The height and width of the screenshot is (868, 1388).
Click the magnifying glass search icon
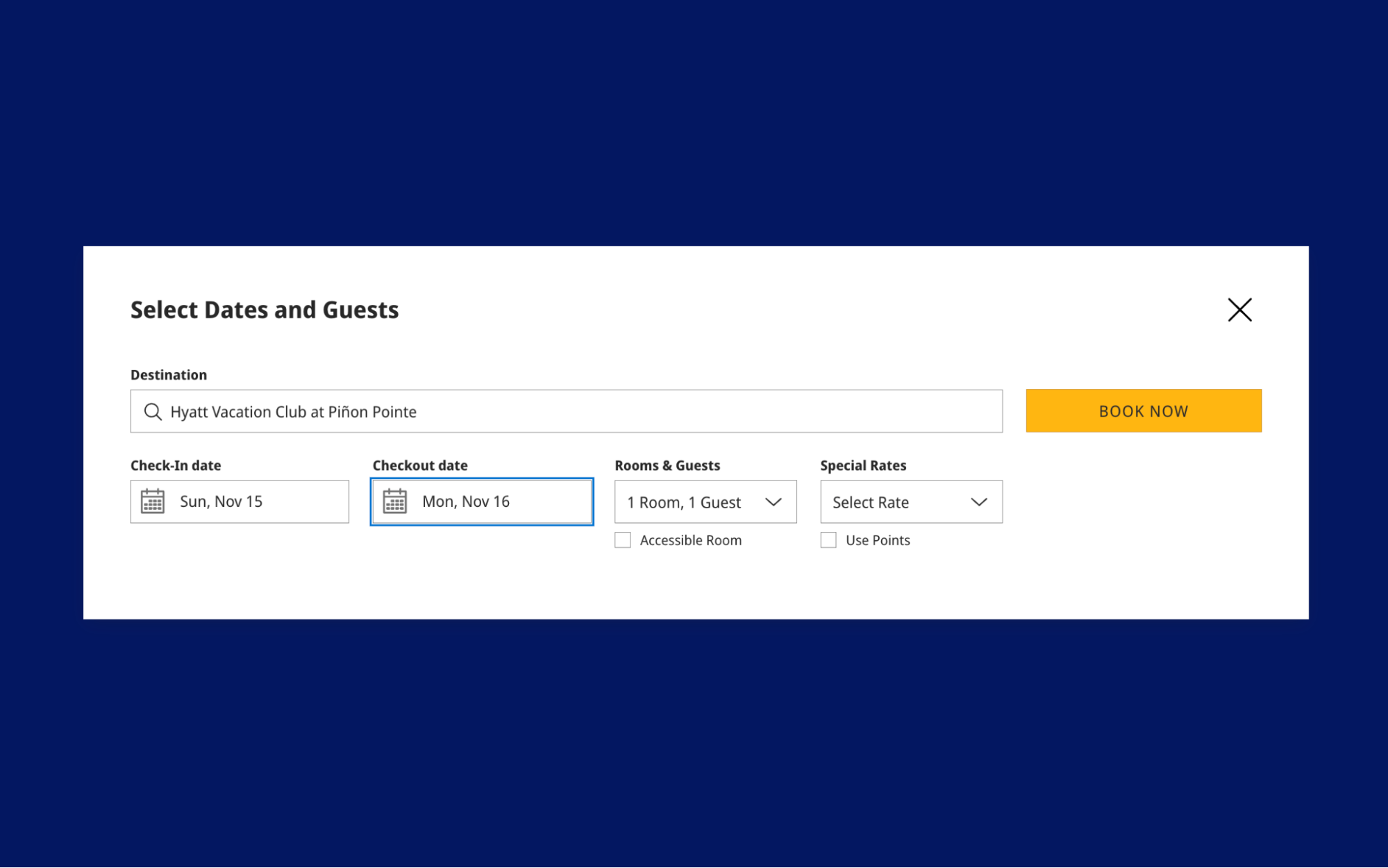click(153, 412)
